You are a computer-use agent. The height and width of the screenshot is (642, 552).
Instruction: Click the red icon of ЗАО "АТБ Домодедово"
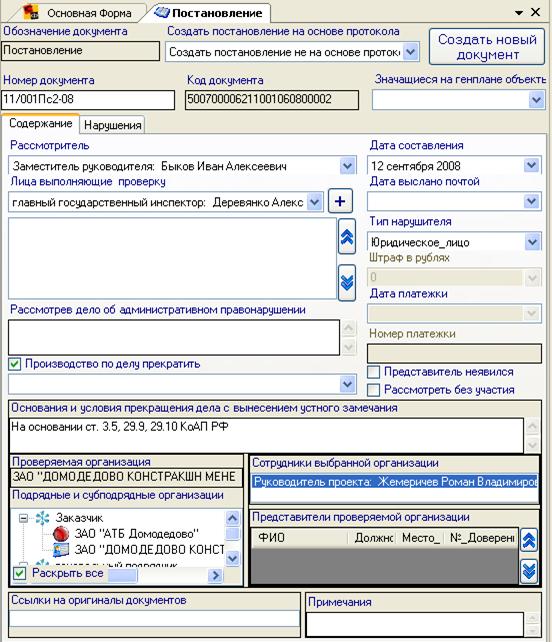click(x=61, y=533)
